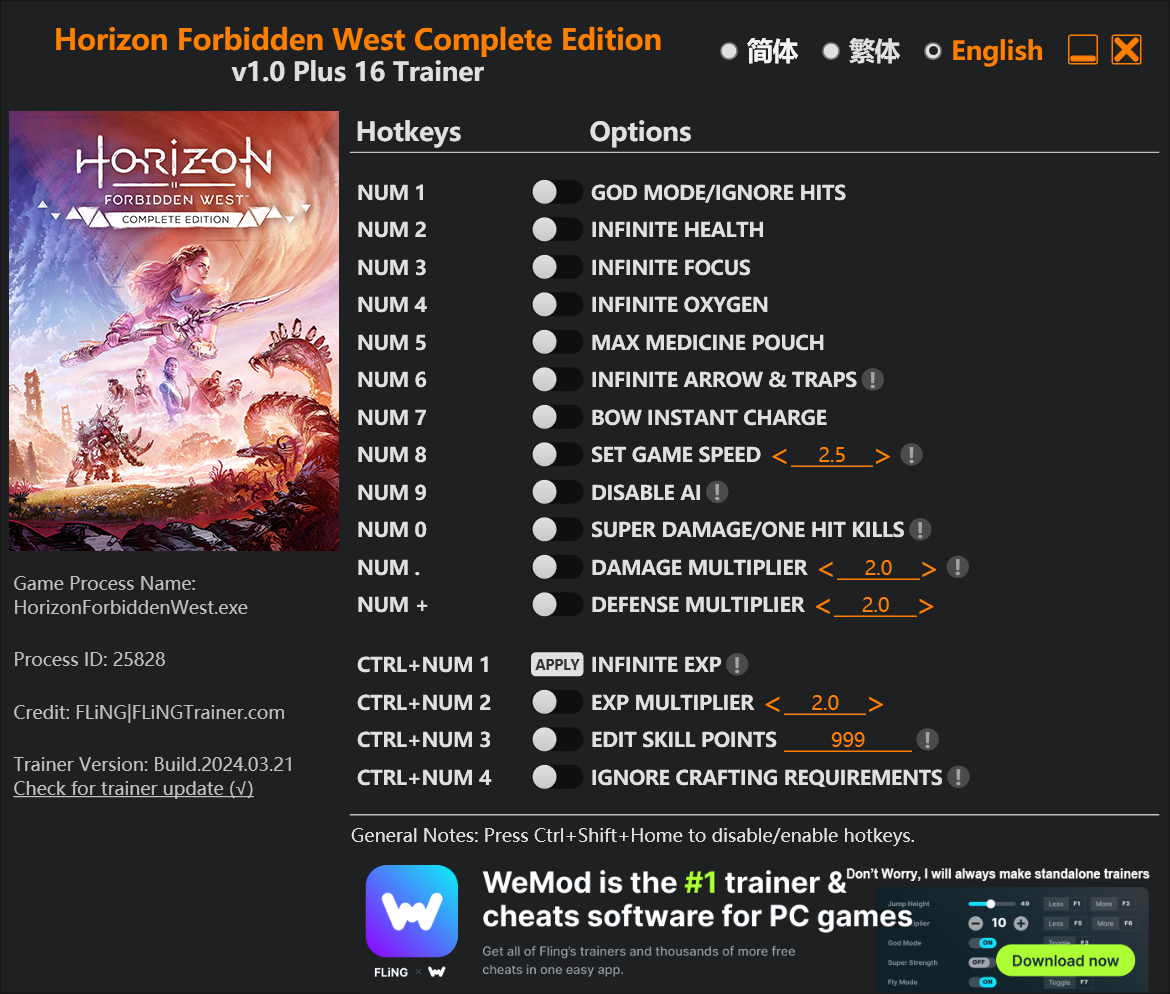Turn on Bow Instant Charge switch
The image size is (1170, 994).
pos(557,417)
